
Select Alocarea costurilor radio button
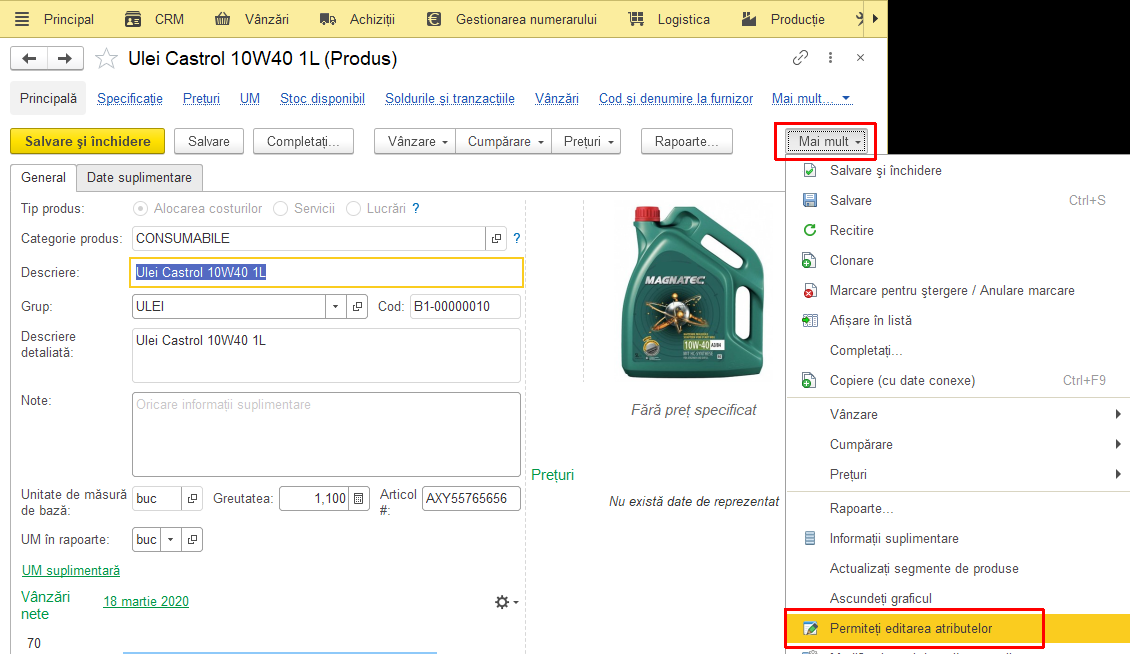tap(141, 208)
